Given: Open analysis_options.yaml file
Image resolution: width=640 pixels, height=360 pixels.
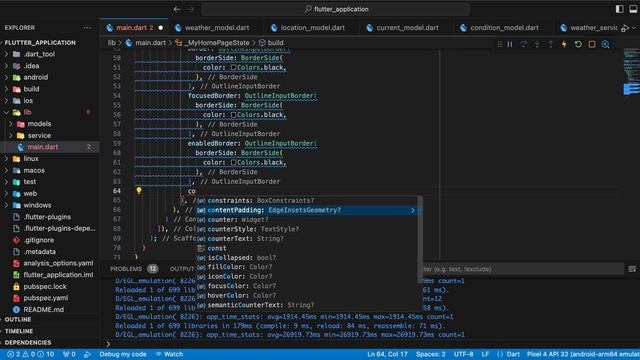Looking at the screenshot, I should (x=58, y=263).
